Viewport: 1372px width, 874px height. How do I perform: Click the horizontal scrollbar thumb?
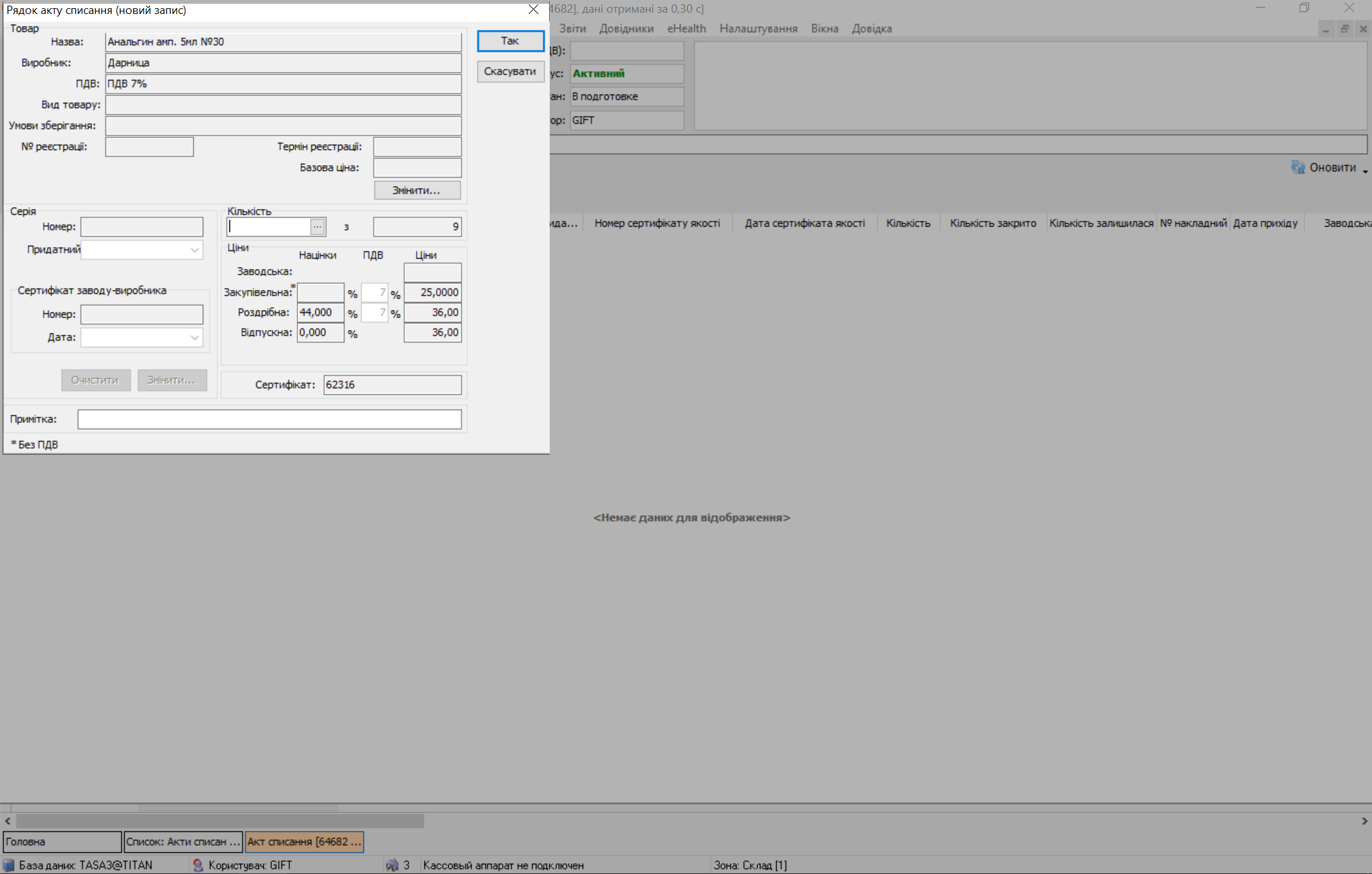click(x=220, y=821)
